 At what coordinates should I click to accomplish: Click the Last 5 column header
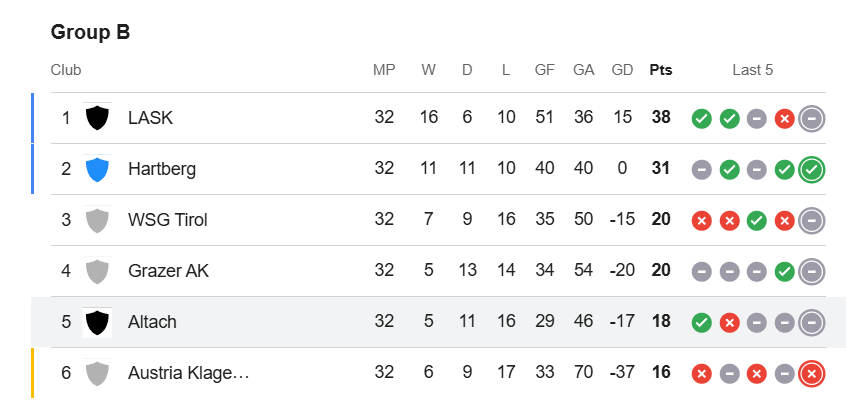click(753, 70)
